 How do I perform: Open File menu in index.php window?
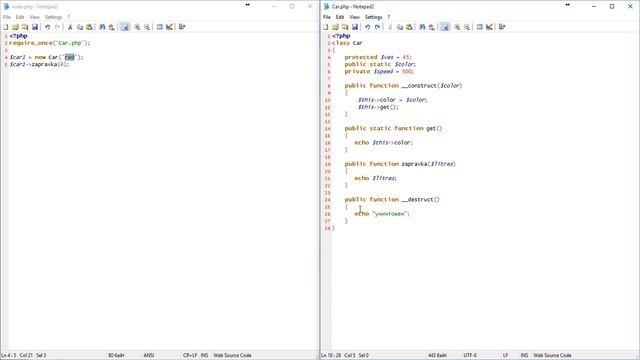[7, 17]
